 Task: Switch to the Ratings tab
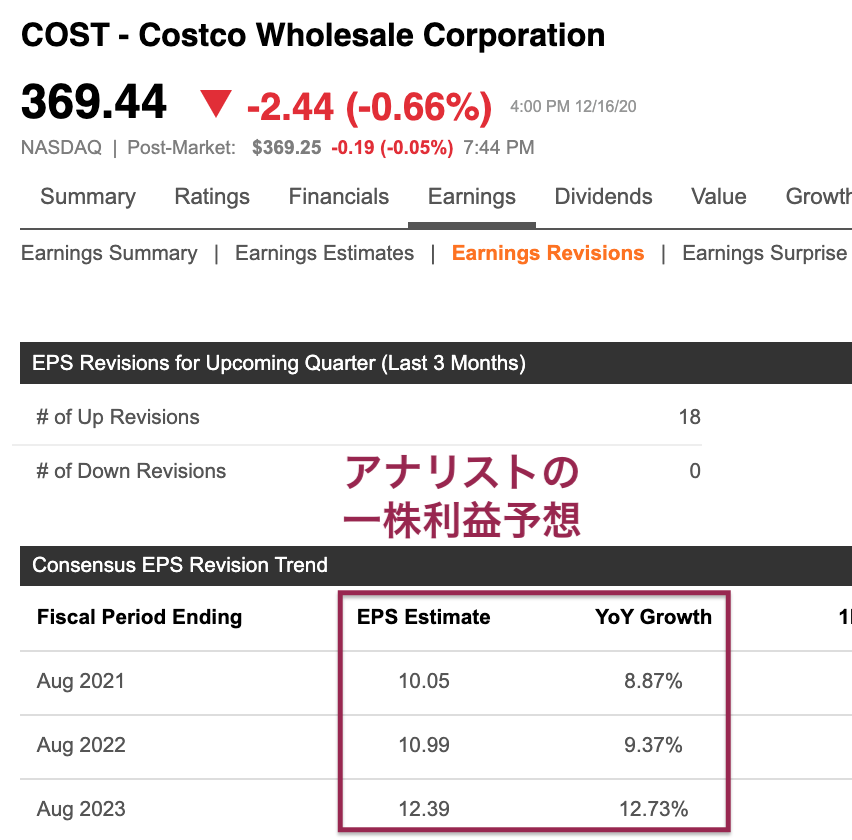(212, 197)
